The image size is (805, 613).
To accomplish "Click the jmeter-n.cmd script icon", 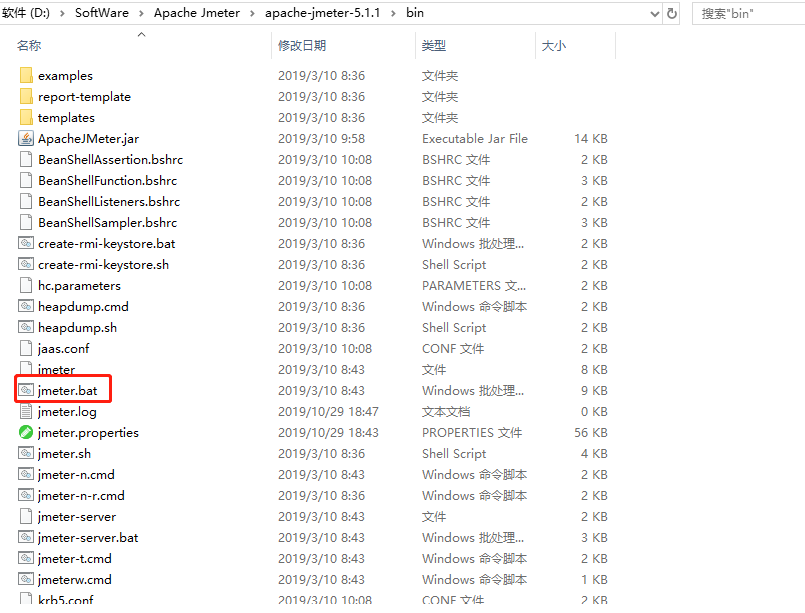I will (26, 474).
